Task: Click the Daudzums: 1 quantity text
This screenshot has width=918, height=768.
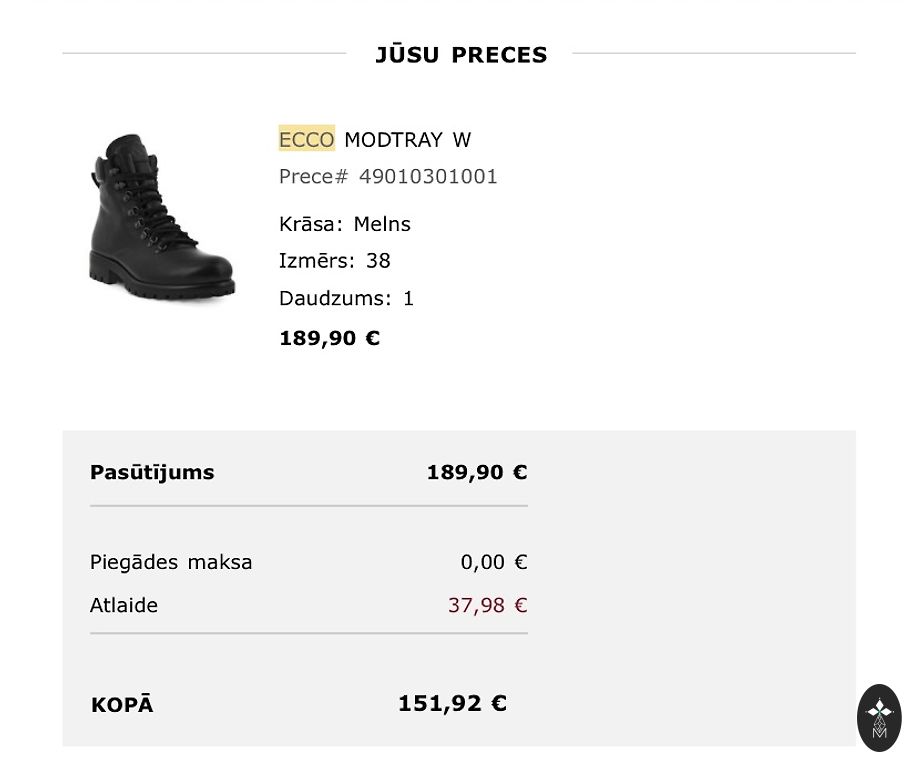Action: click(346, 298)
